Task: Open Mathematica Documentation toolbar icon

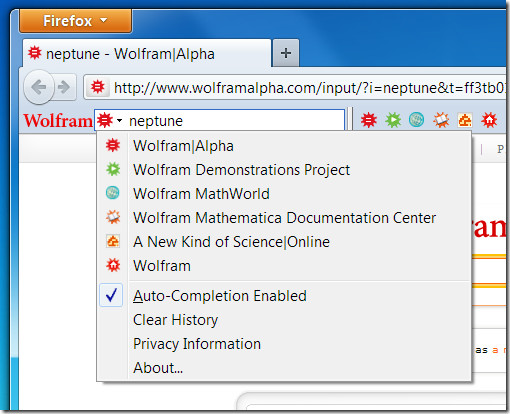Action: coord(441,120)
